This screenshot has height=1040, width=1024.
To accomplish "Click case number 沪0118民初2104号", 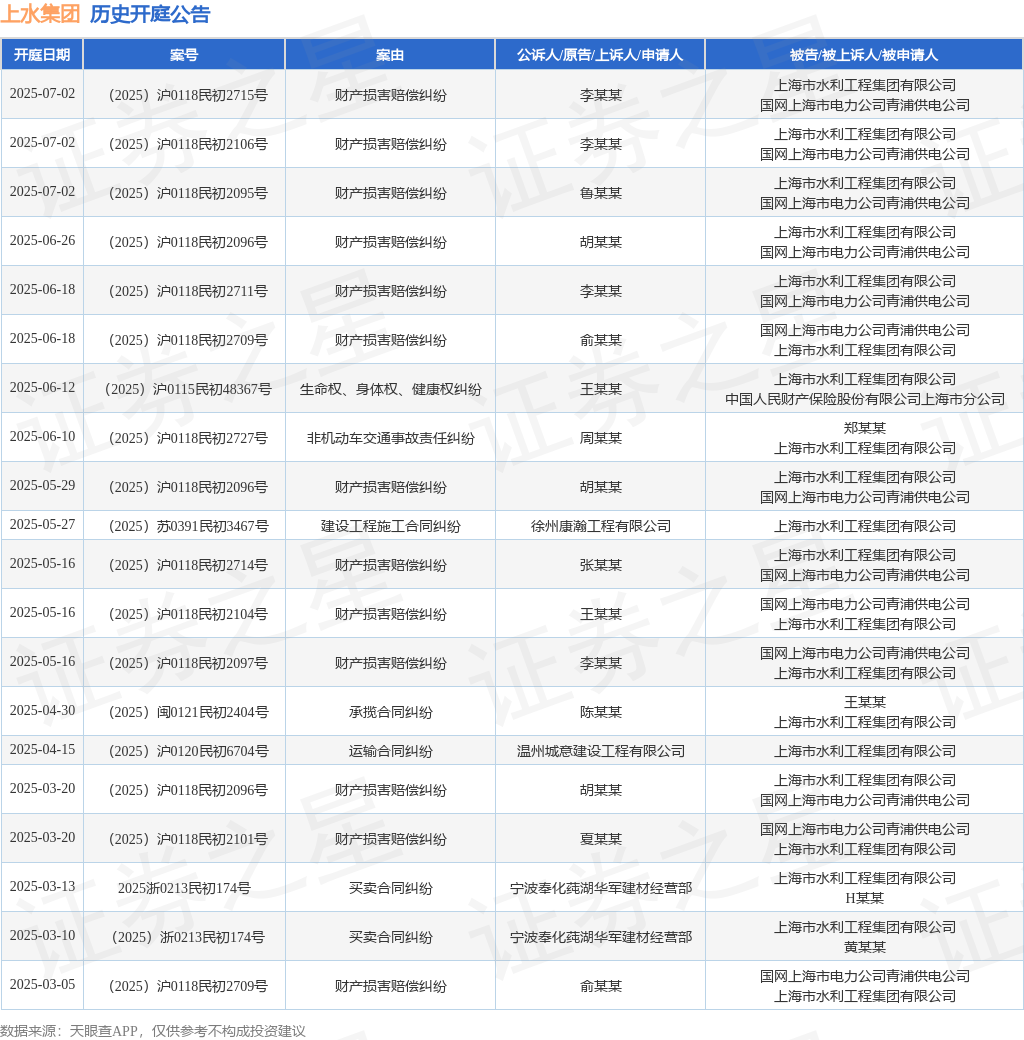I will pos(188,614).
